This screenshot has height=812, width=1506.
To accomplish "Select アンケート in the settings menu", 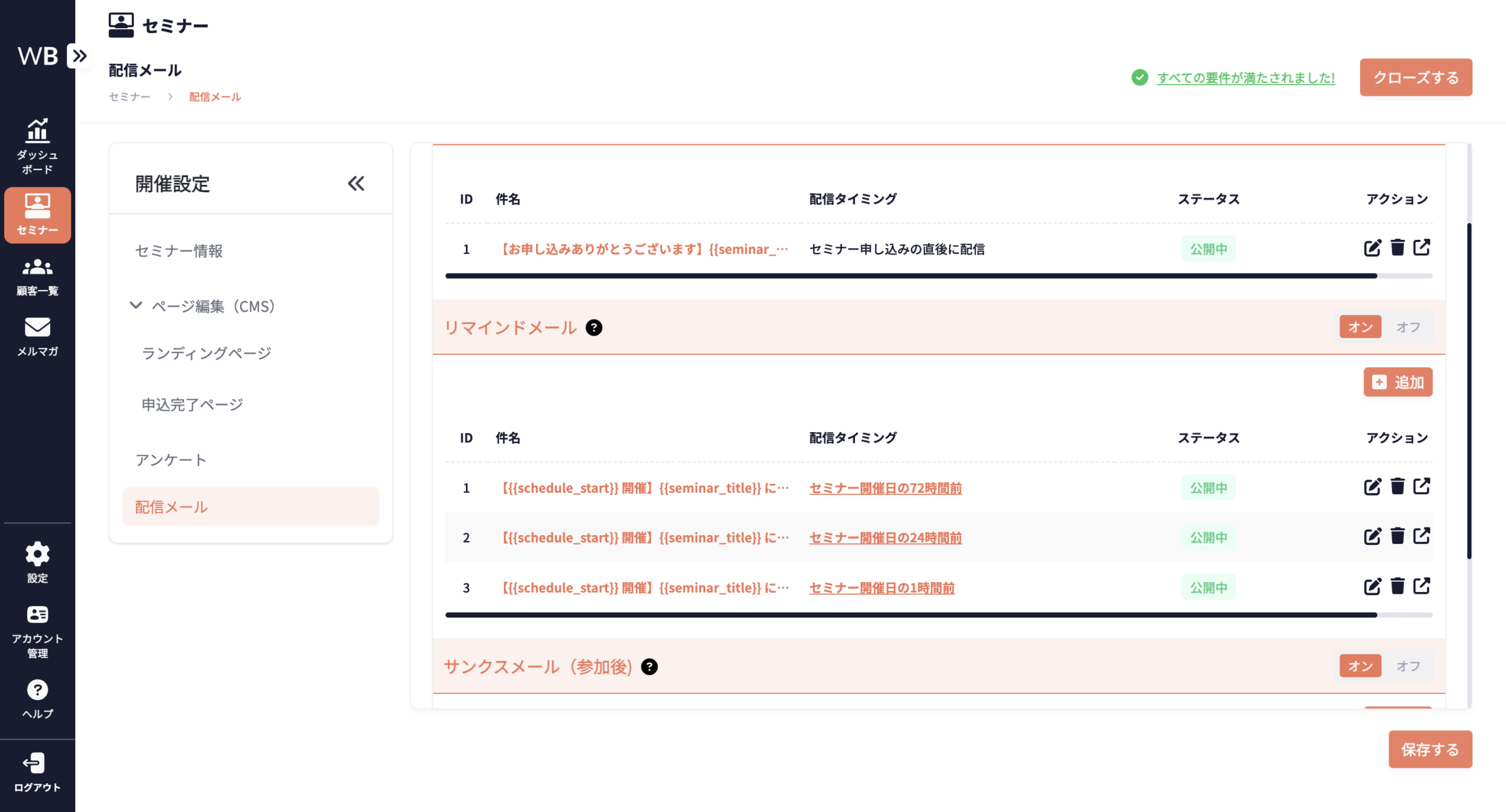I will [171, 459].
